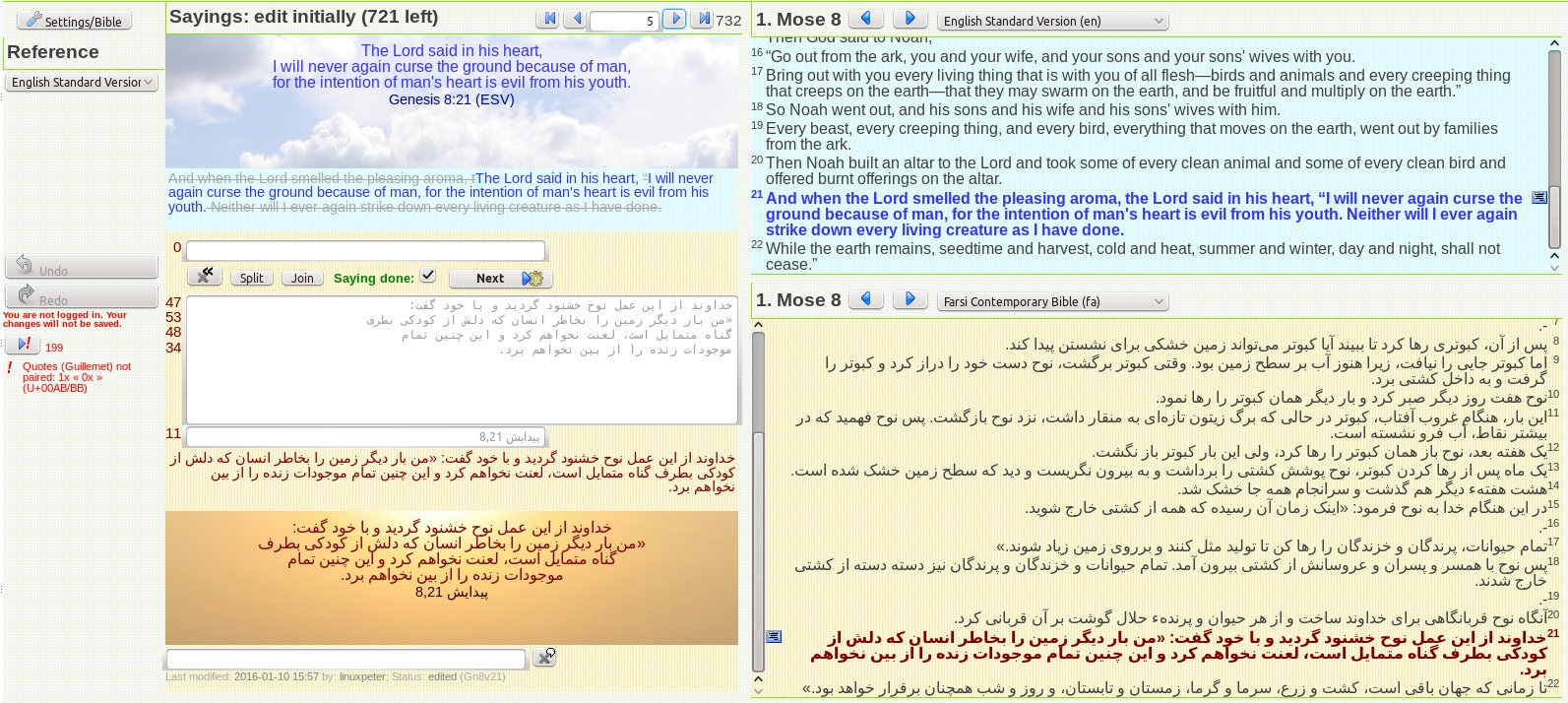
Task: Go to the last saying
Action: click(702, 20)
